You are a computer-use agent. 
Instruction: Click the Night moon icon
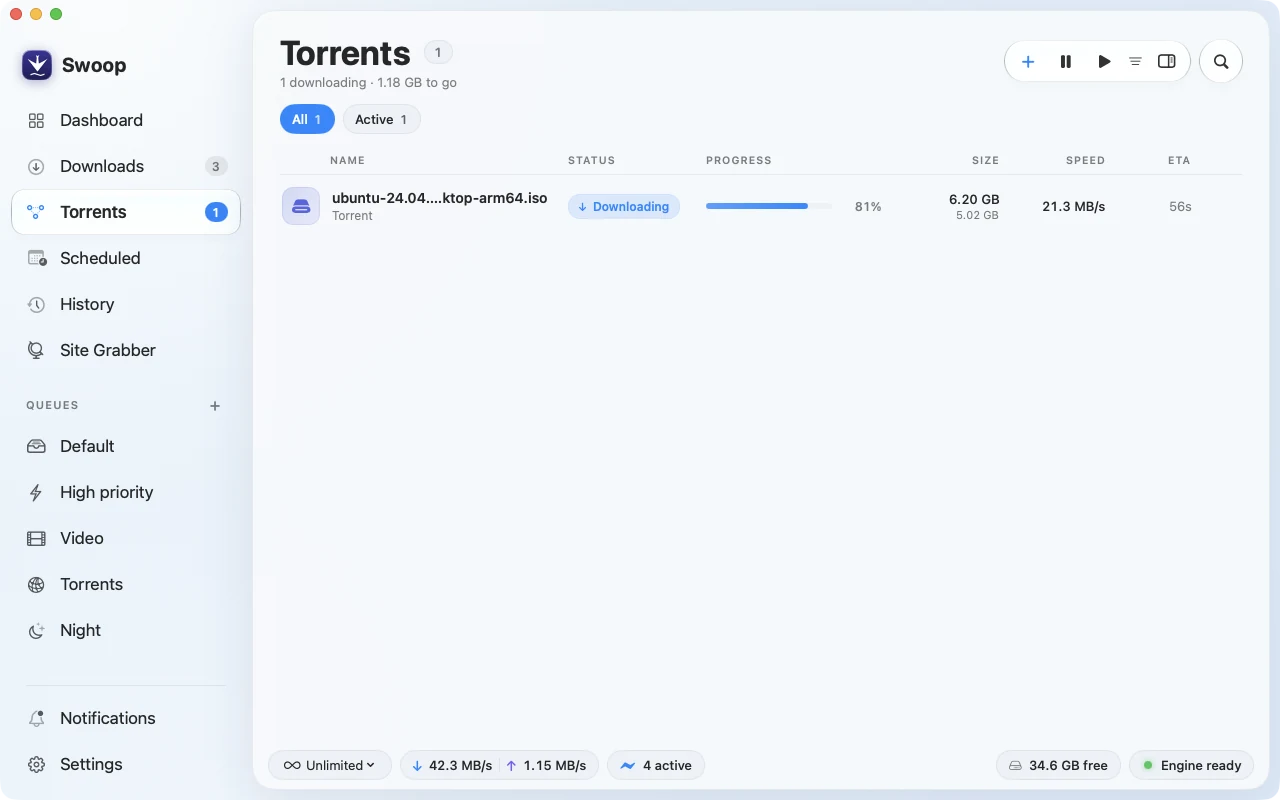(x=36, y=630)
